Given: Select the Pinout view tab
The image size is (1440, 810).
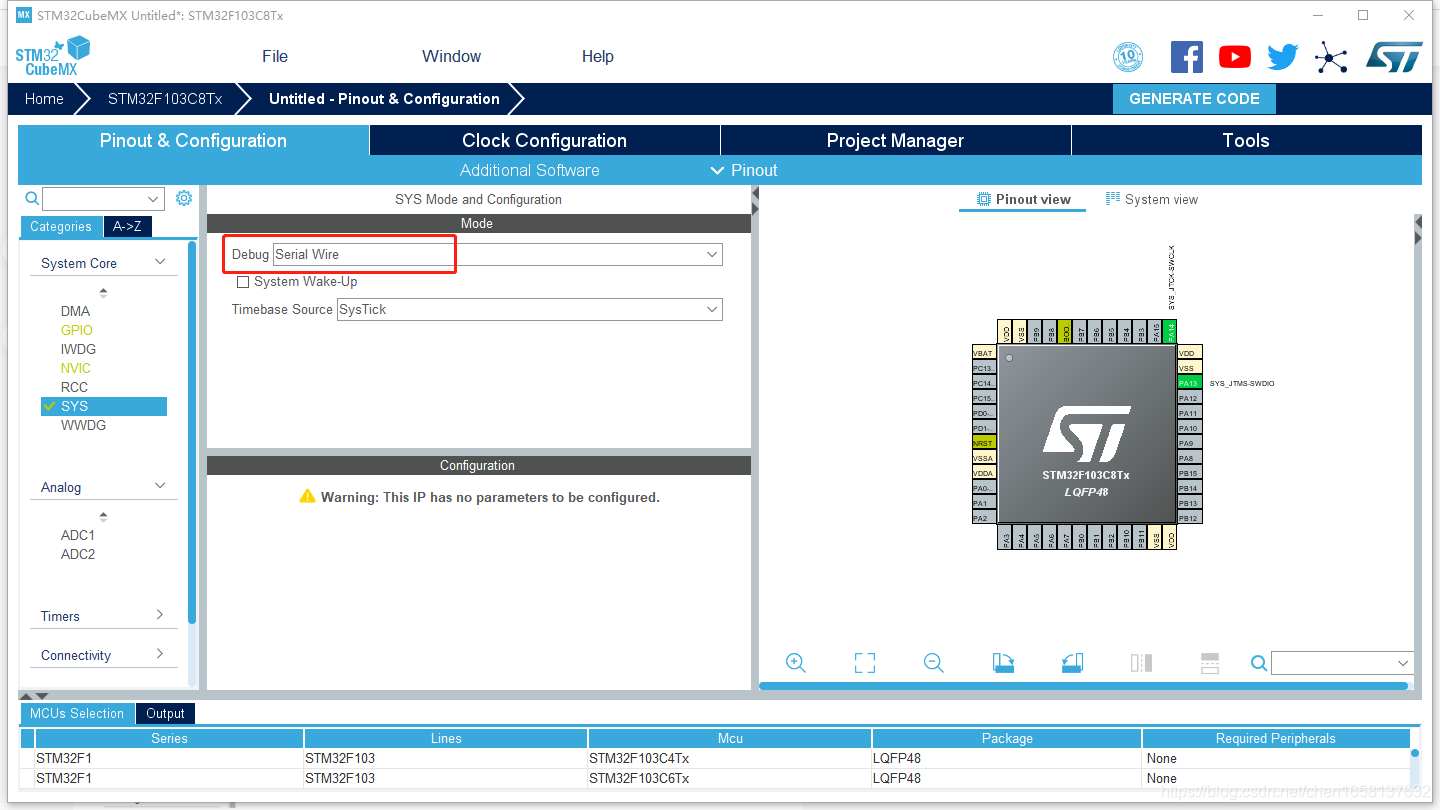Looking at the screenshot, I should pos(1024,200).
